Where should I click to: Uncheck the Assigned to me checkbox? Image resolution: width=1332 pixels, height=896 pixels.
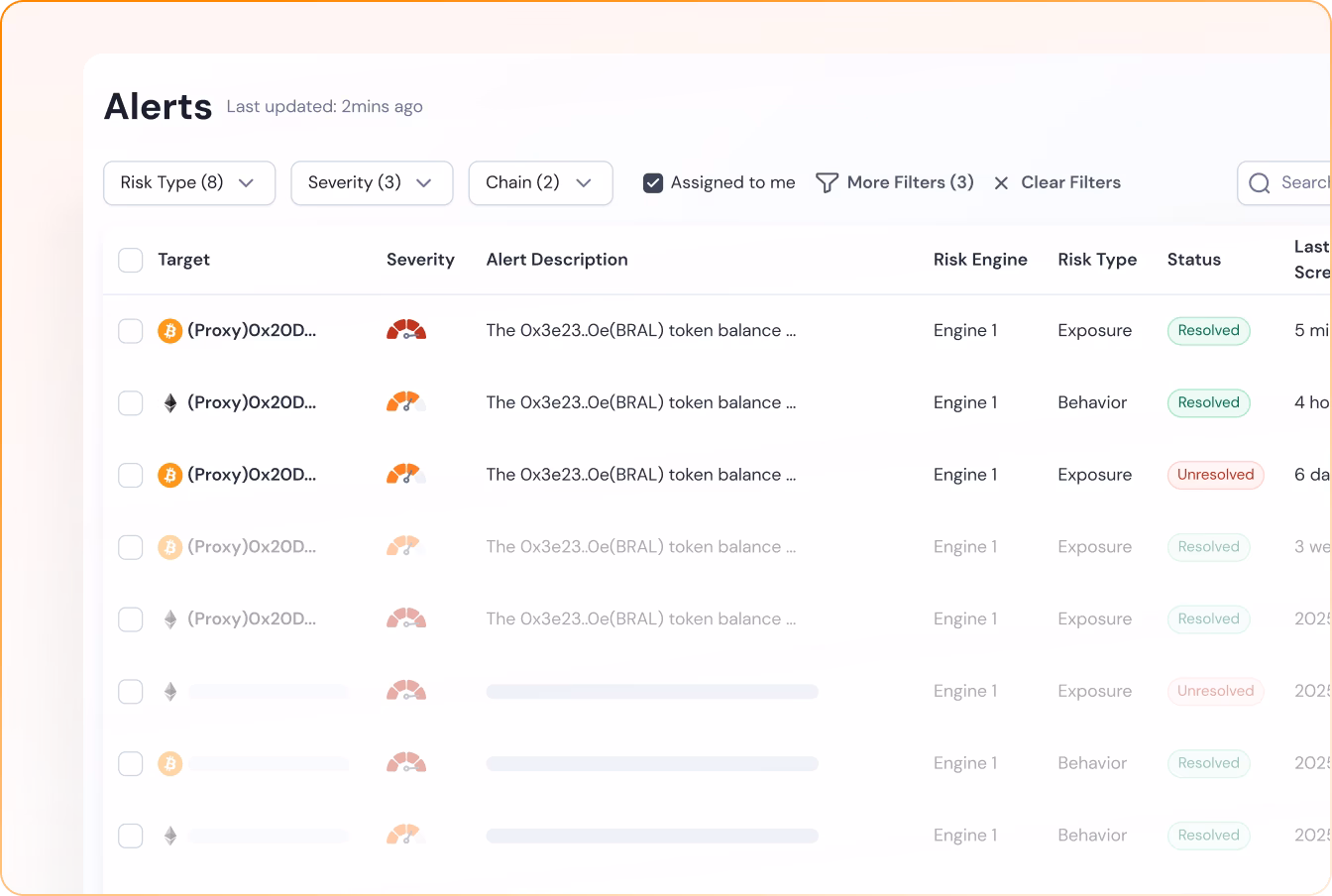[x=653, y=183]
